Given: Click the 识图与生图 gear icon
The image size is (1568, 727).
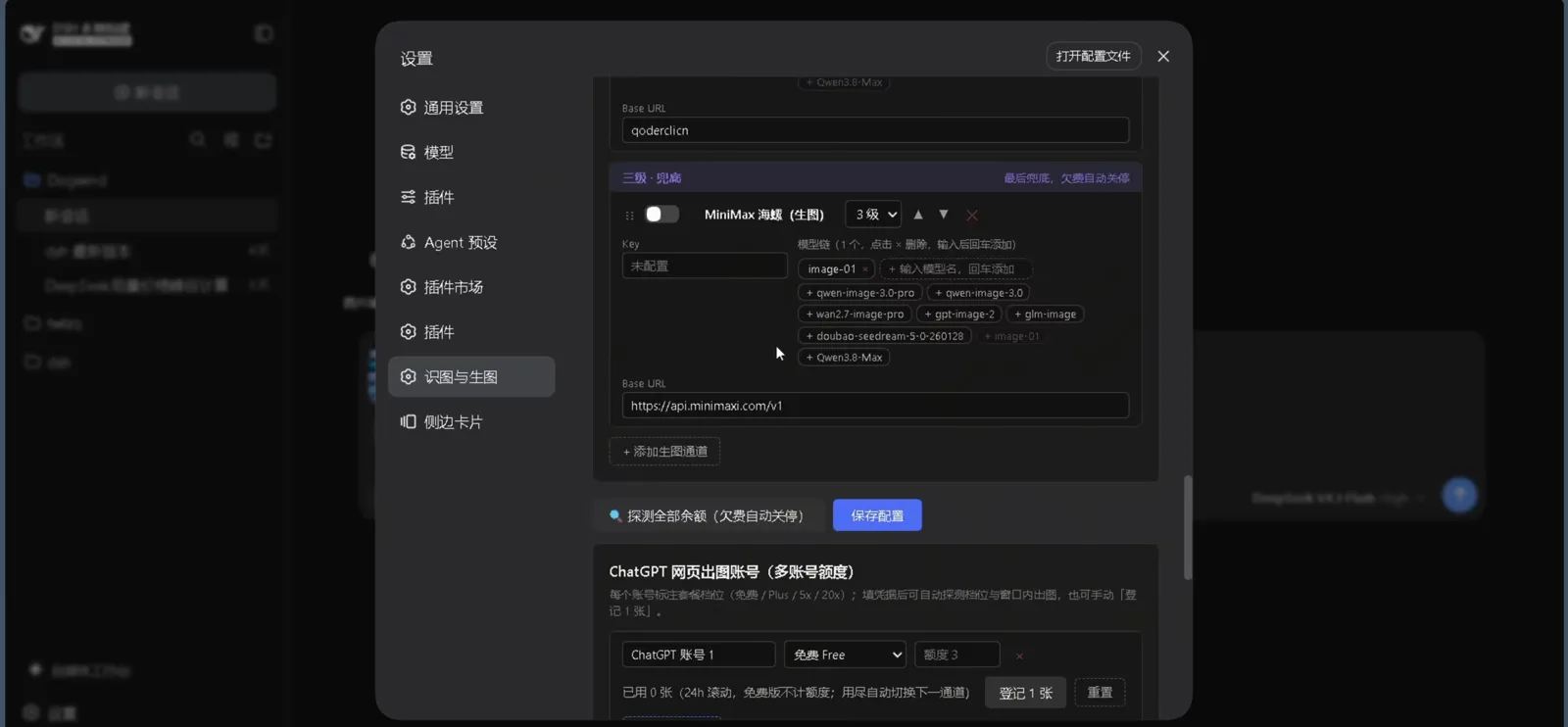Looking at the screenshot, I should tap(408, 376).
